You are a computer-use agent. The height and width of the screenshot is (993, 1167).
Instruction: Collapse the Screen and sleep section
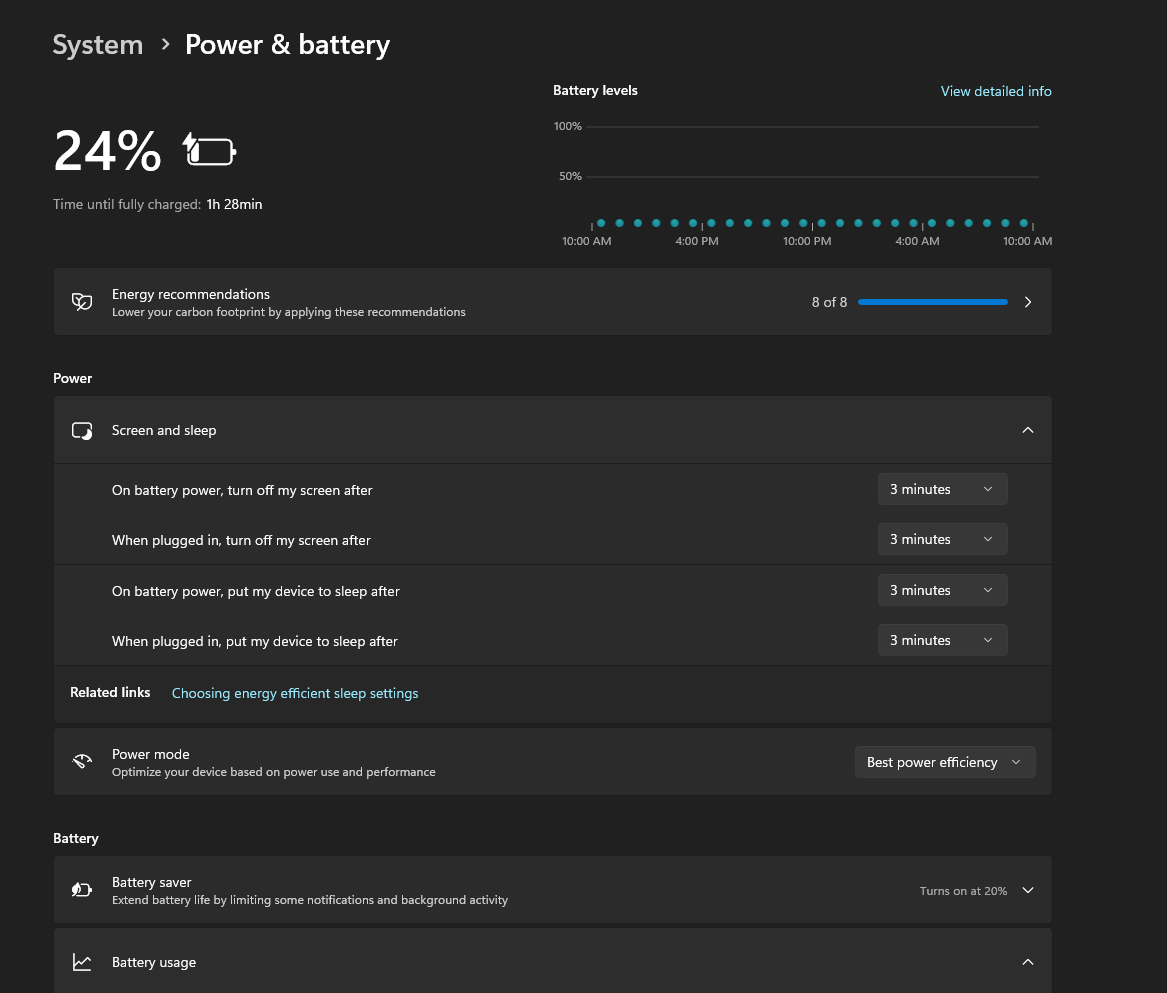pyautogui.click(x=1028, y=430)
